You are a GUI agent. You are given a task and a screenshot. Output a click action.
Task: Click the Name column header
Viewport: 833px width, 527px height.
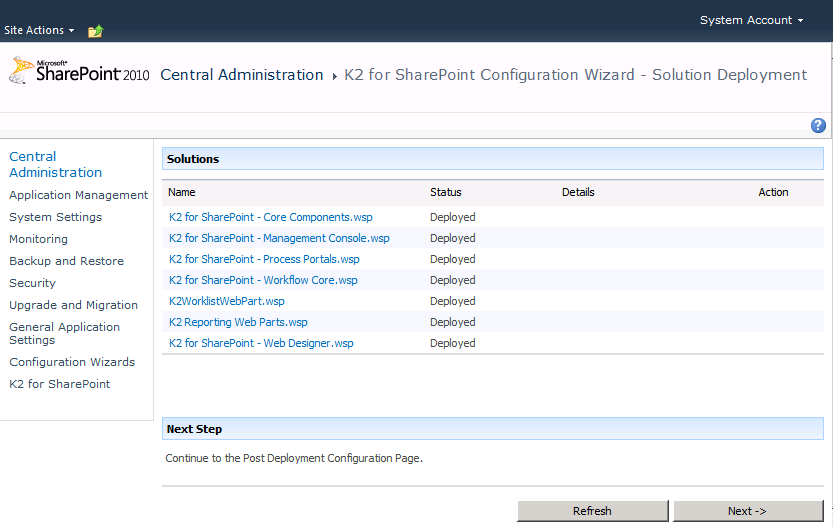(x=182, y=192)
